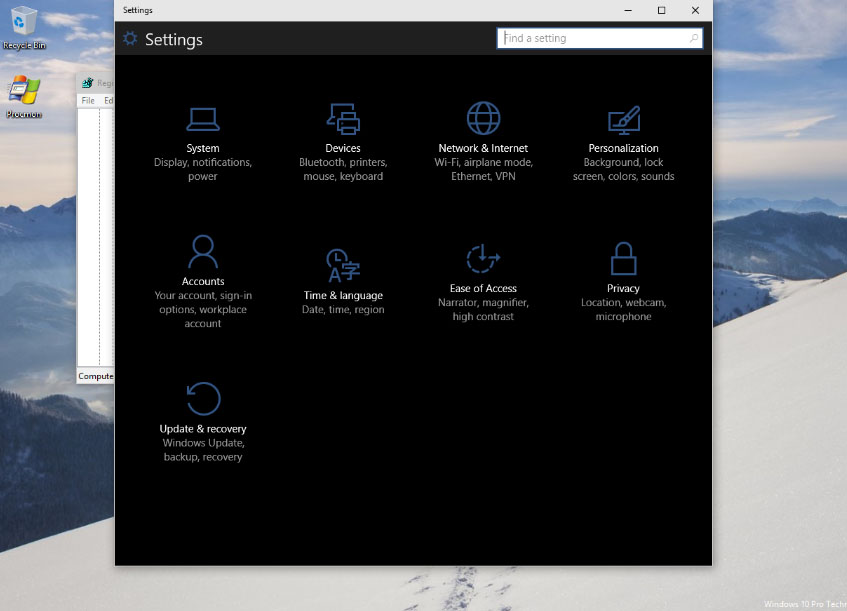Click the Network & Internet label
The width and height of the screenshot is (847, 611).
pyautogui.click(x=483, y=148)
